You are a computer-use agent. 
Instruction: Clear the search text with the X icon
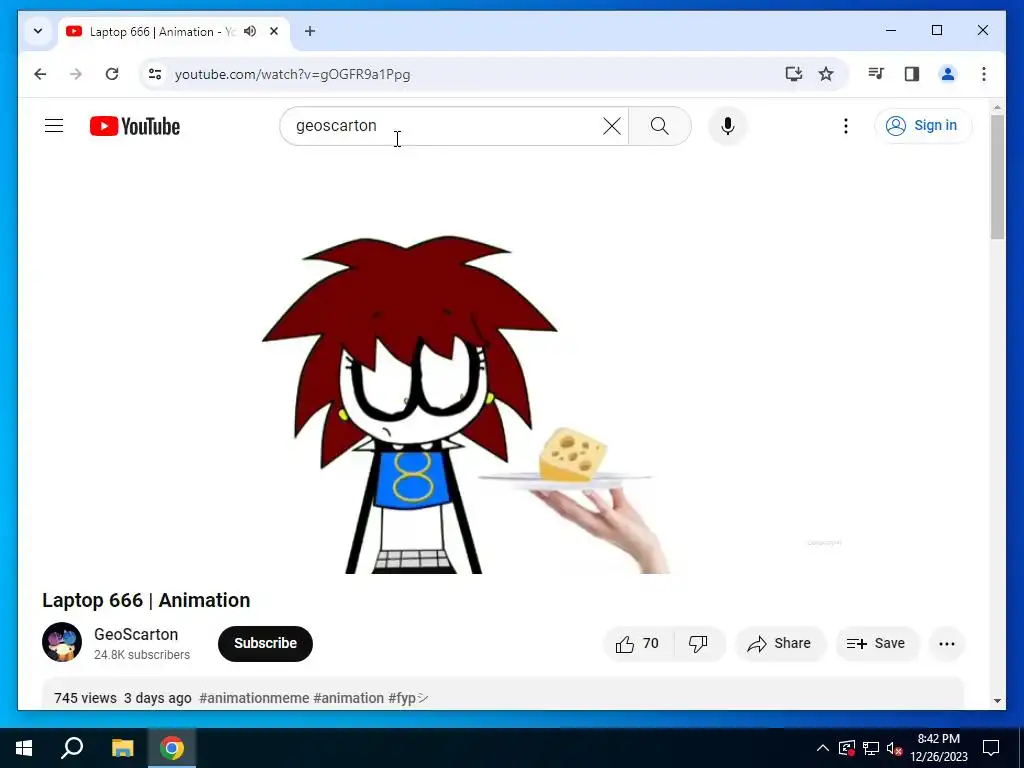612,126
